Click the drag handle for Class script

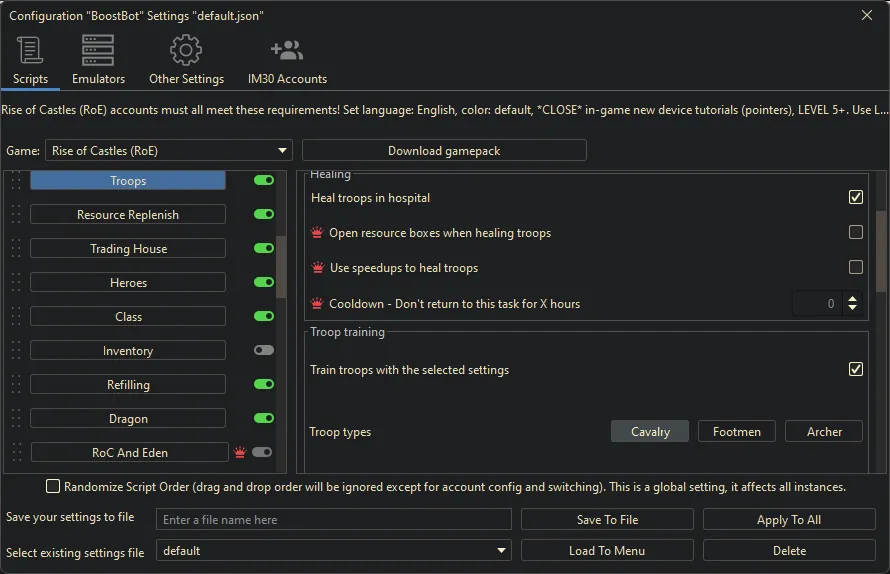[16, 317]
